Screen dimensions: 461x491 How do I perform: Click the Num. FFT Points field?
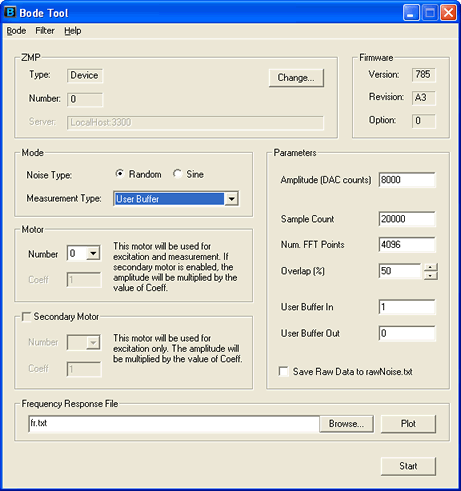coord(407,245)
